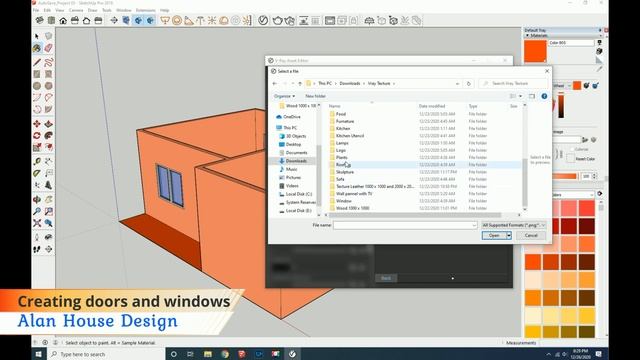Activate the Paint Bucket tool
Viewport: 640px width, 360px height.
[37, 48]
